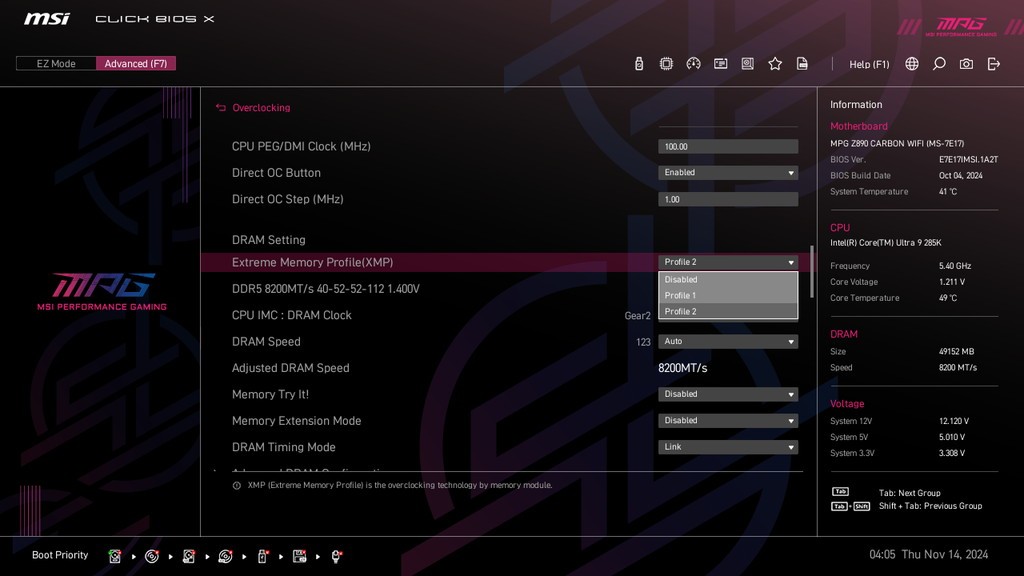Choose Profile 1 in XMP list
The height and width of the screenshot is (576, 1024).
(x=727, y=296)
